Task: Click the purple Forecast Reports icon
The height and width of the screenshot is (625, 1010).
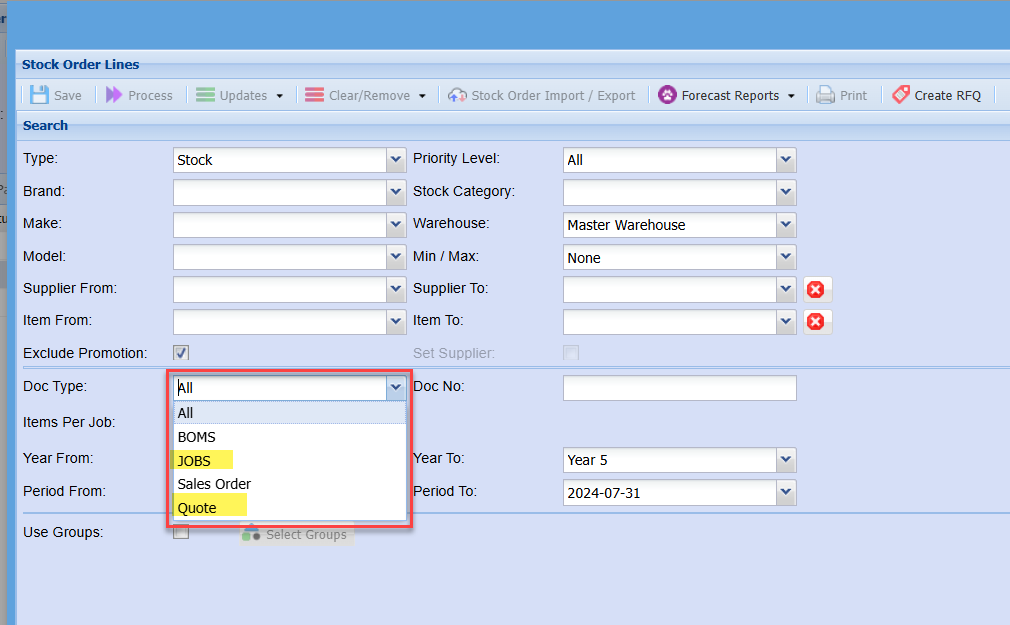Action: tap(667, 95)
